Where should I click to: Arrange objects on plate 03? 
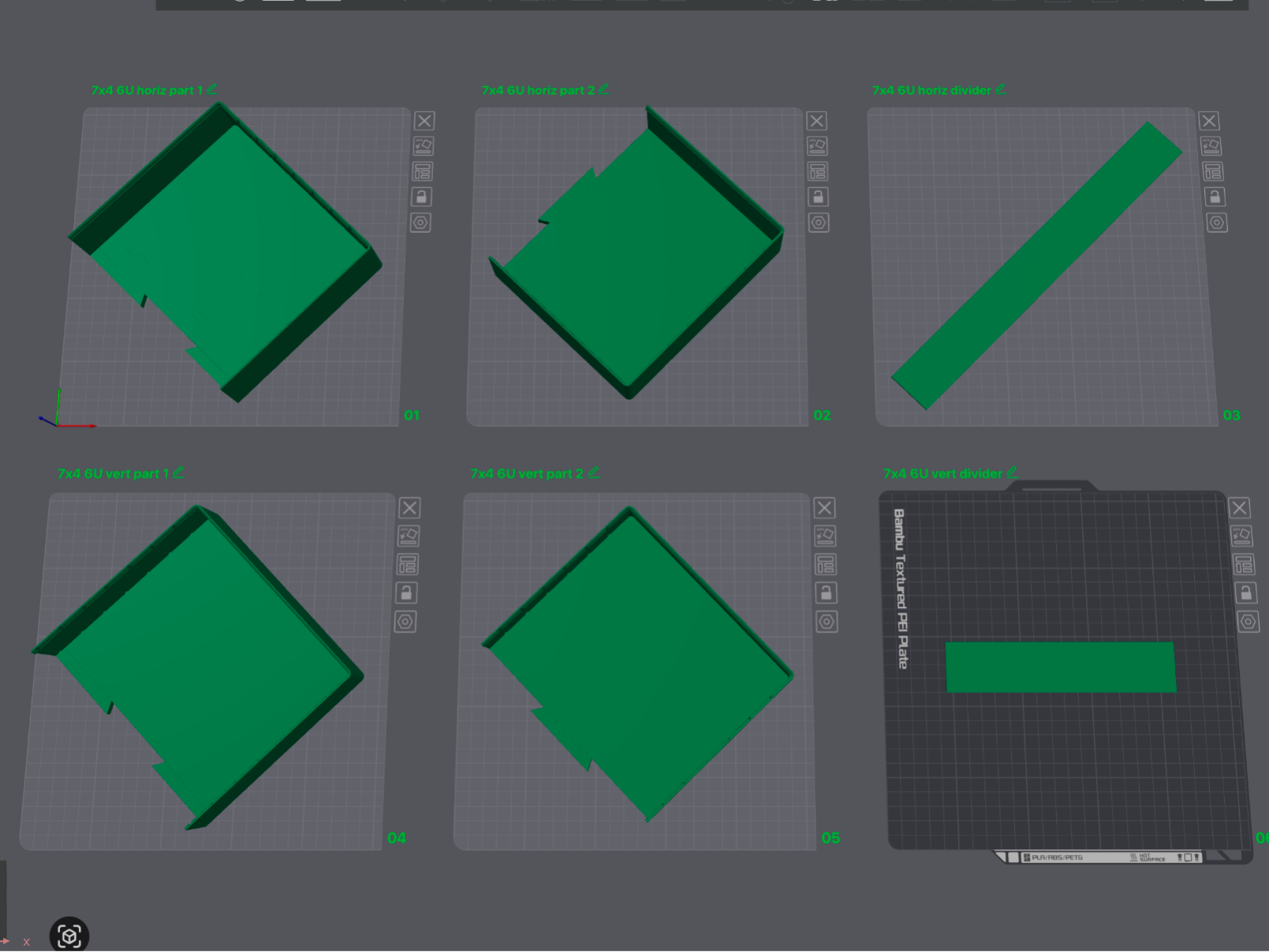click(1213, 171)
